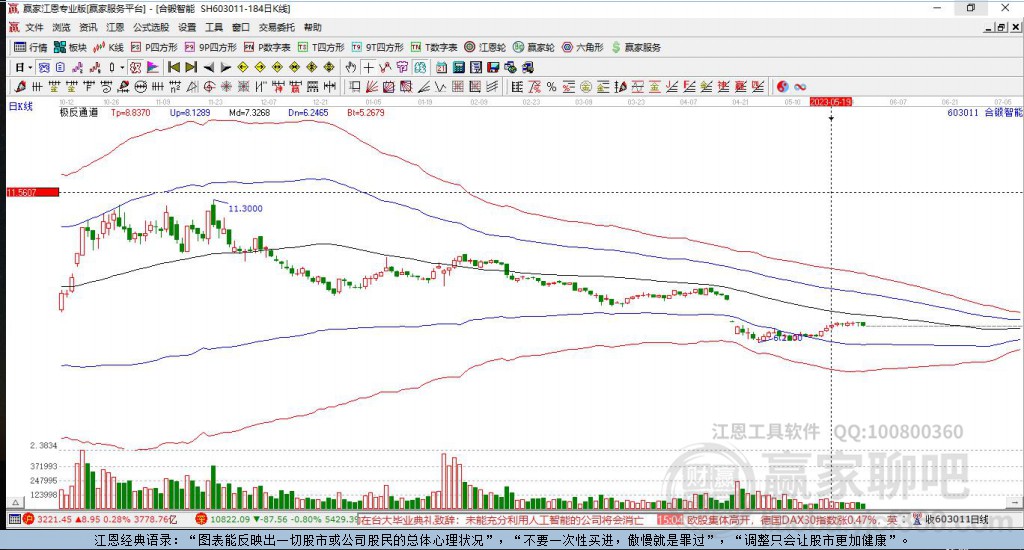This screenshot has width=1024, height=550.
Task: Open the 六角形 hexagon tool
Action: [x=583, y=47]
